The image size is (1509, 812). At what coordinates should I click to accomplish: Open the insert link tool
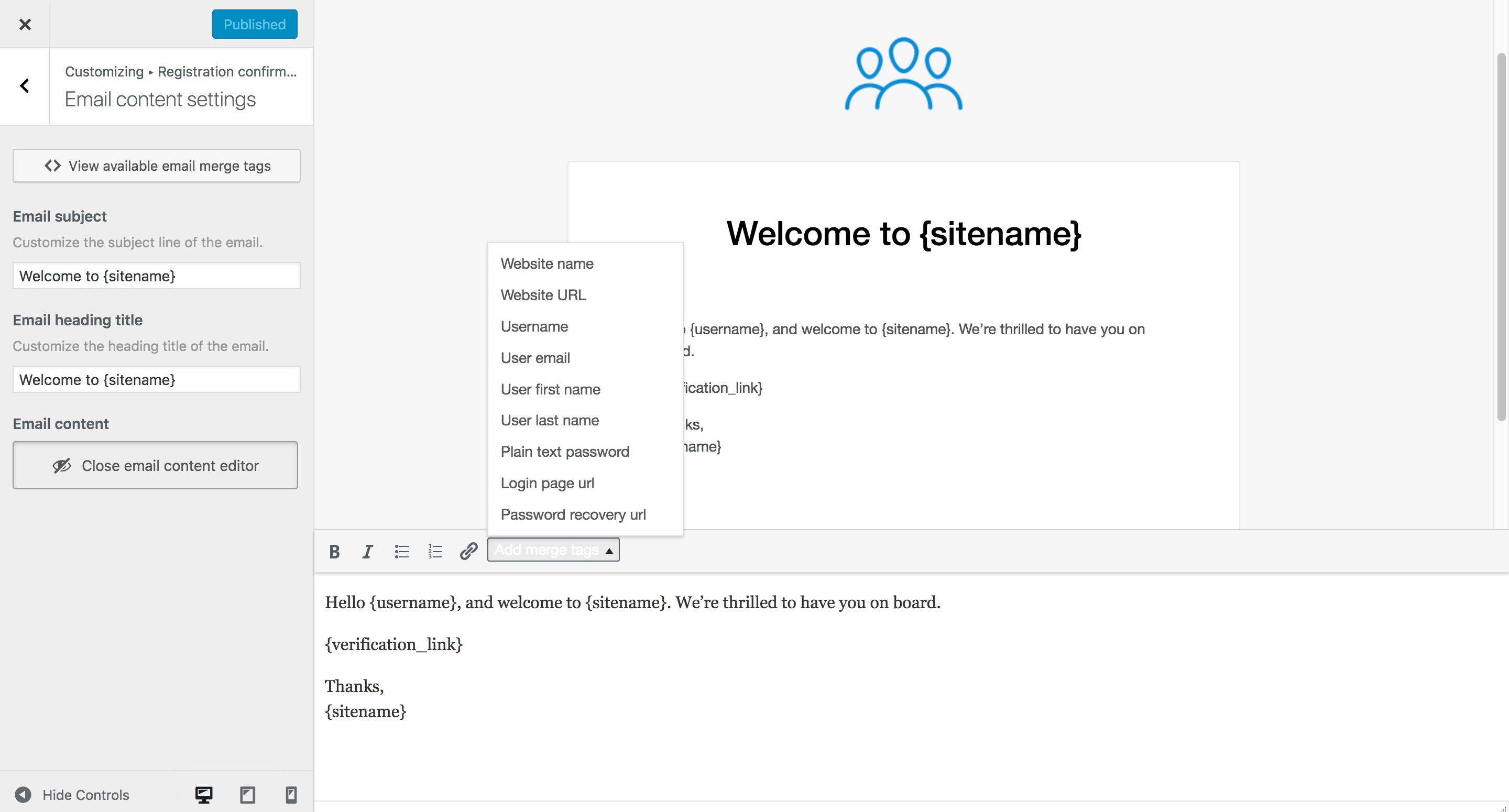(468, 551)
